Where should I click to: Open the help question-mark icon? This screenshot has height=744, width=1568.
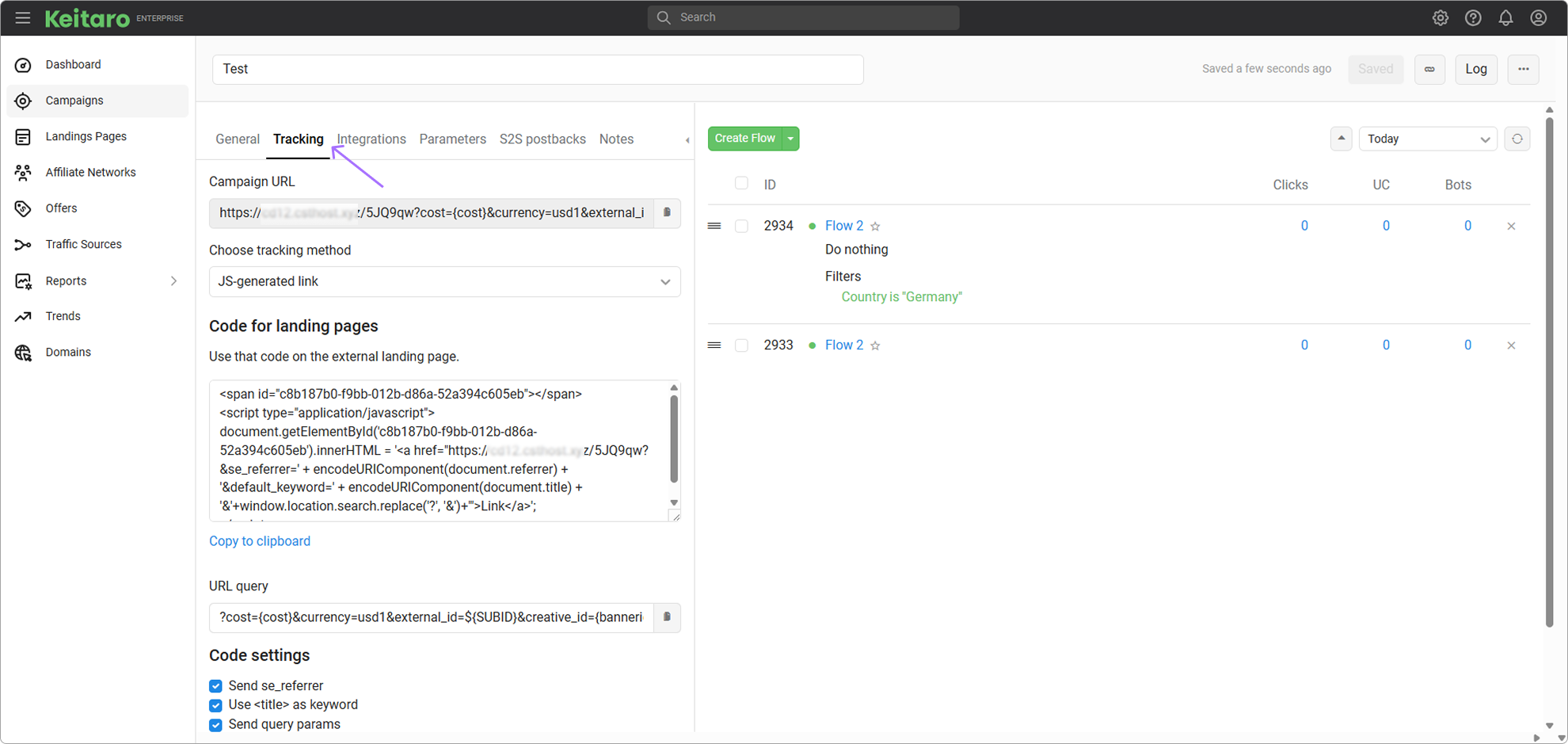[x=1473, y=17]
